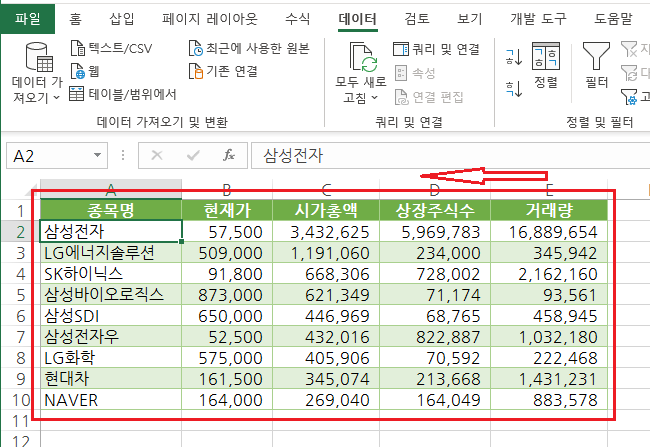The height and width of the screenshot is (447, 650).
Task: Toggle the 필터 funnel
Action: [x=596, y=65]
